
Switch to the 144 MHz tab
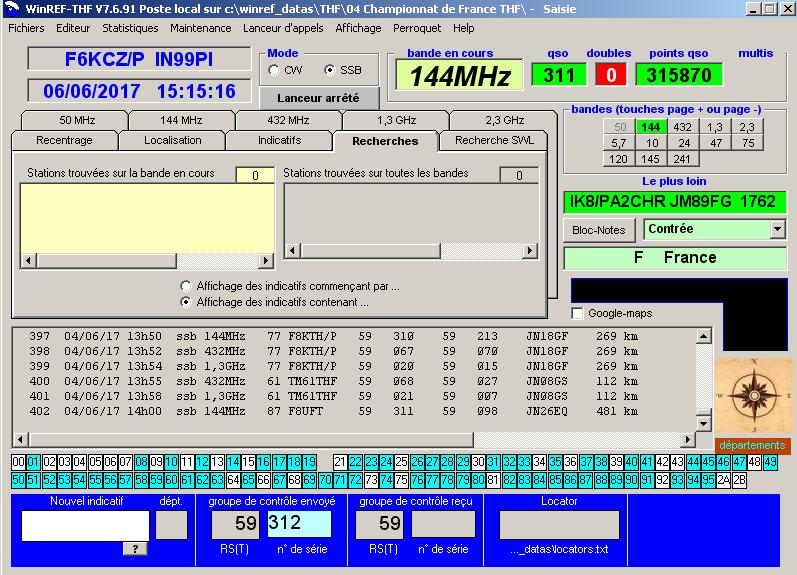pyautogui.click(x=181, y=120)
